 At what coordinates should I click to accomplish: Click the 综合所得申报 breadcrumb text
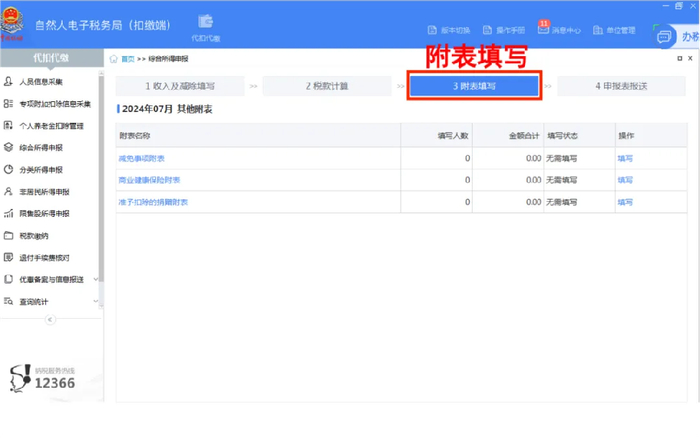168,59
